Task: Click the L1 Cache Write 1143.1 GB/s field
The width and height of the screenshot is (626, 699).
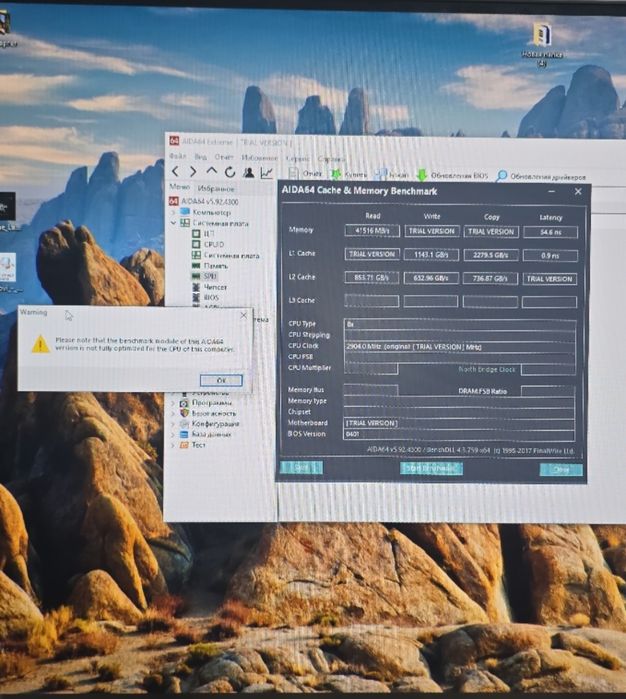Action: coord(431,255)
